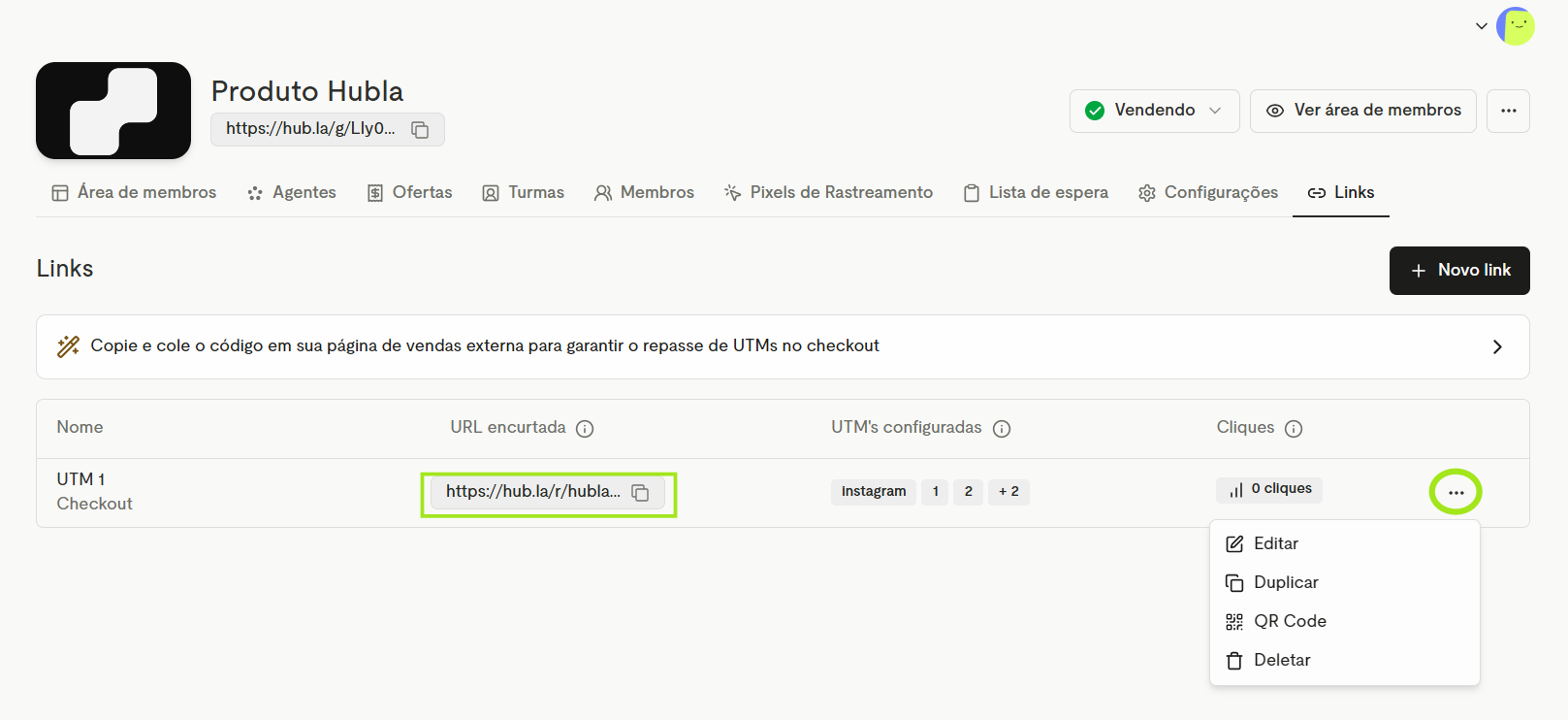The width and height of the screenshot is (1568, 720).
Task: Select the Links tab
Action: 1341,192
